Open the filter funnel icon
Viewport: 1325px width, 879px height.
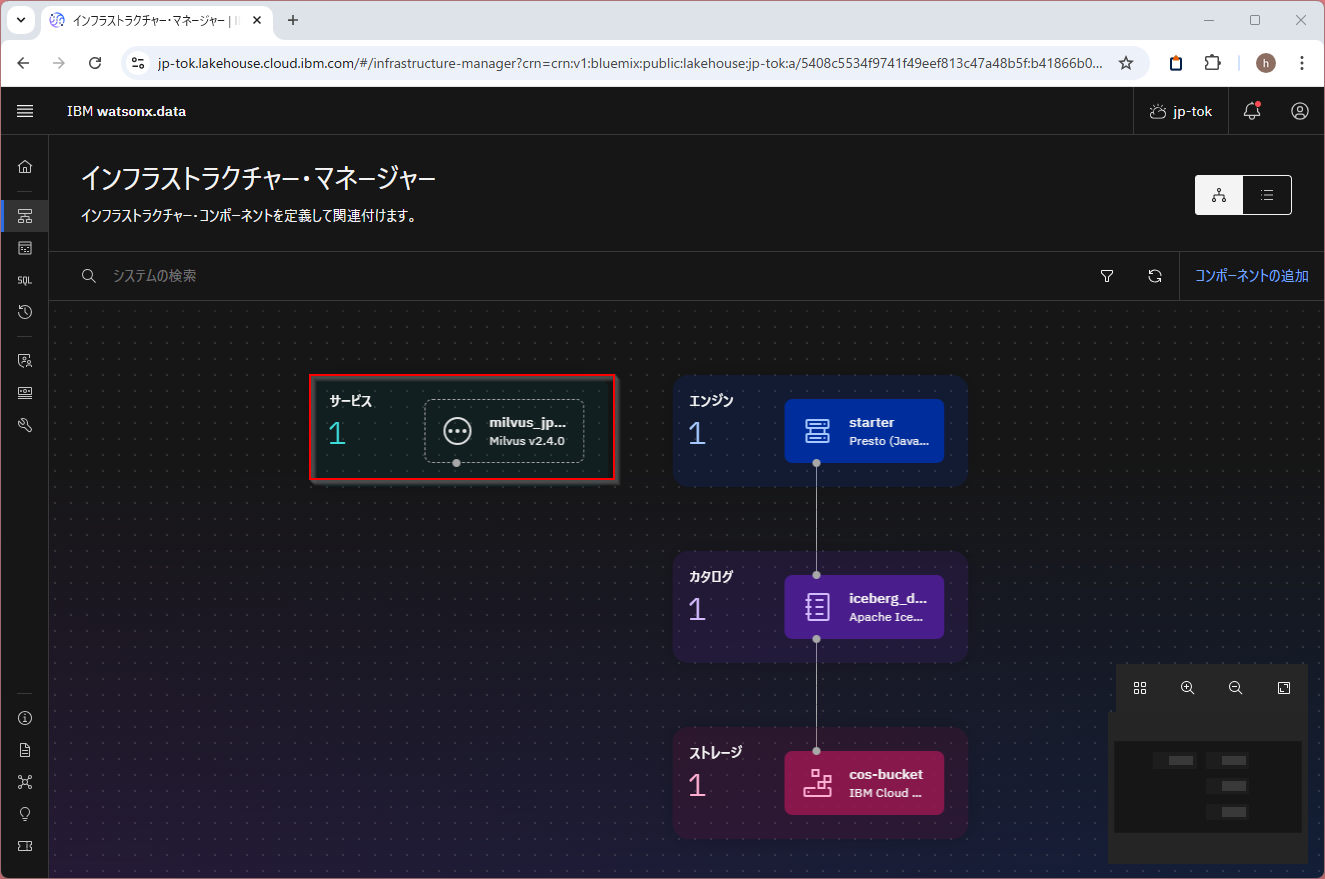pyautogui.click(x=1107, y=276)
